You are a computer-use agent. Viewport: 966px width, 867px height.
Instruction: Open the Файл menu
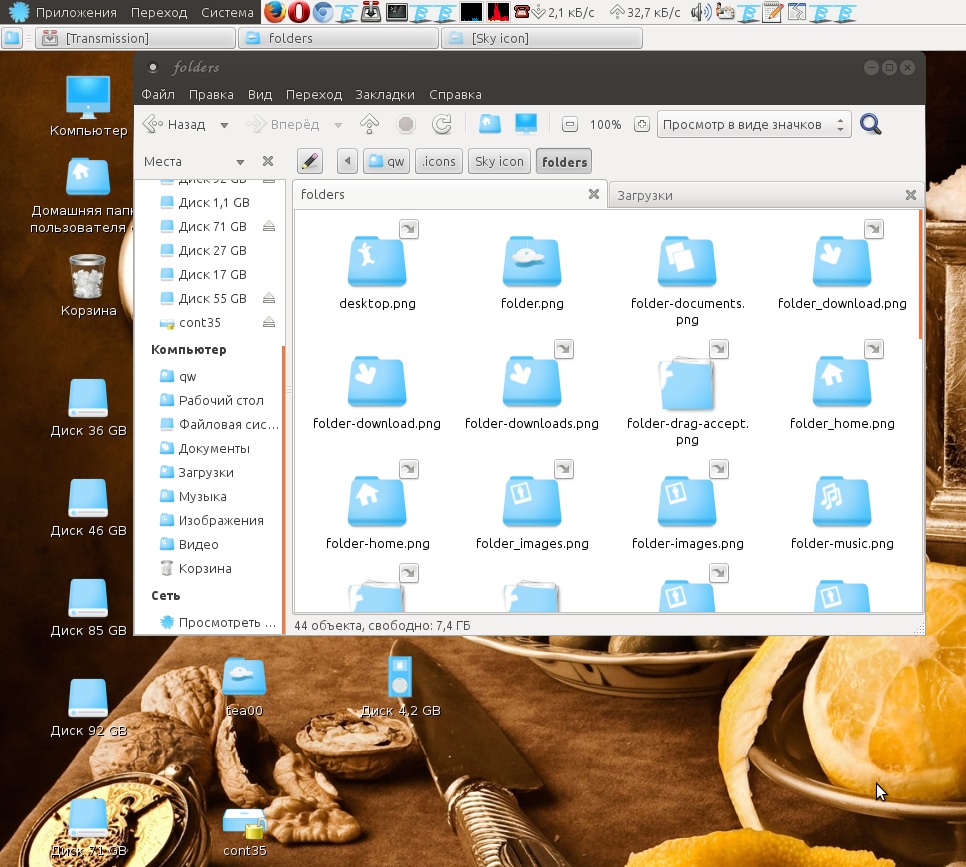pos(158,94)
